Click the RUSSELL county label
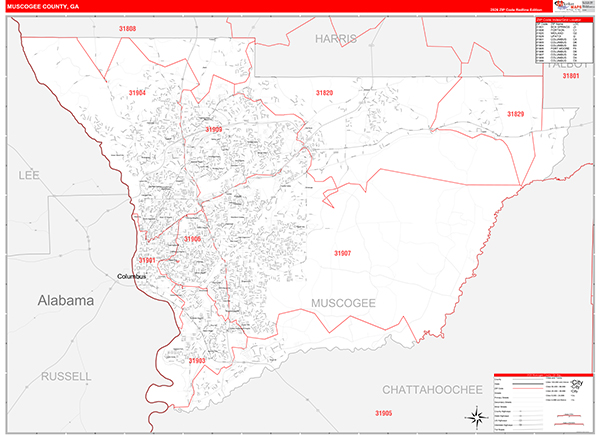The width and height of the screenshot is (600, 435). 66,376
